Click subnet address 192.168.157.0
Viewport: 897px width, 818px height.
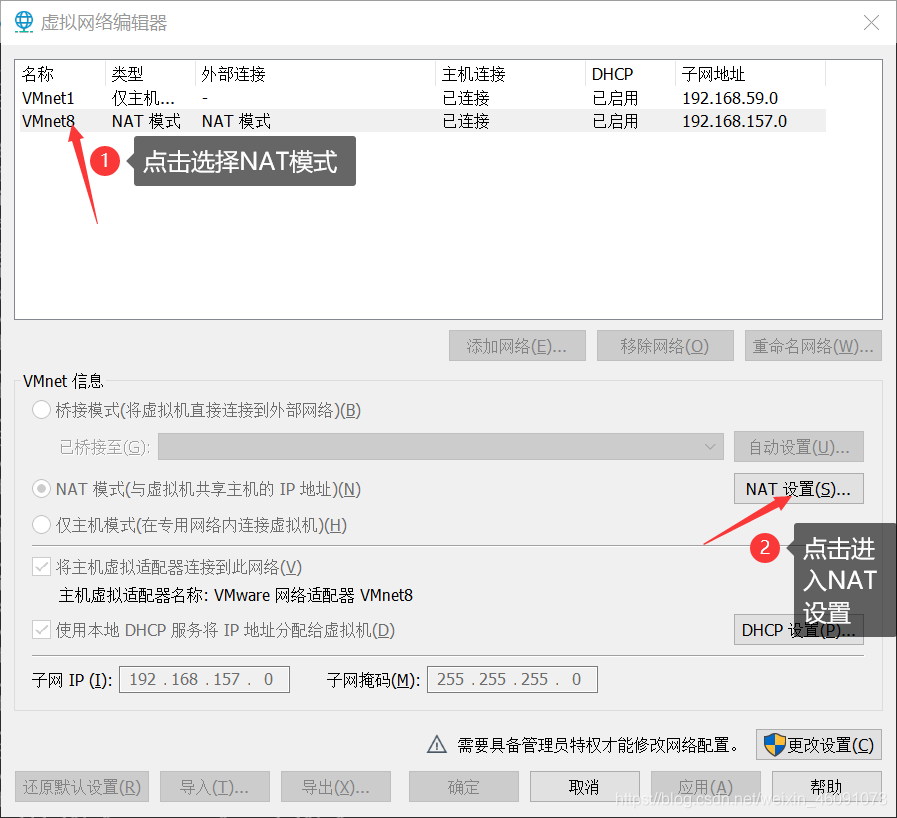click(x=735, y=121)
